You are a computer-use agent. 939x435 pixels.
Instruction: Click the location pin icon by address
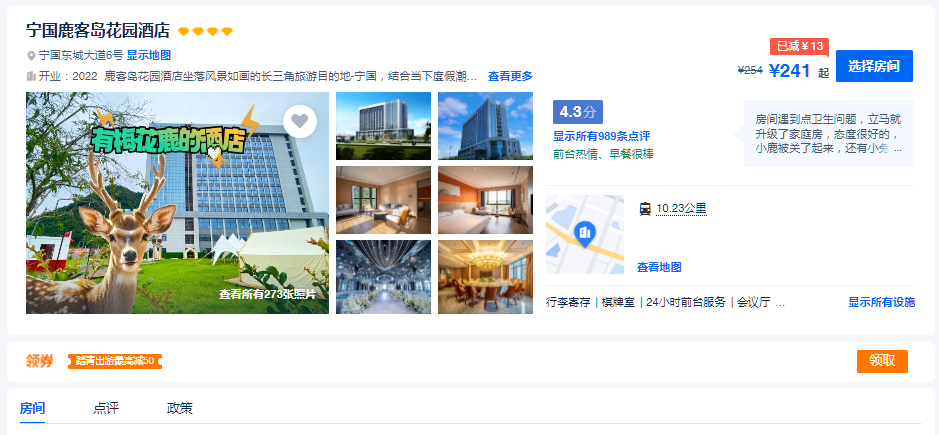[x=31, y=56]
